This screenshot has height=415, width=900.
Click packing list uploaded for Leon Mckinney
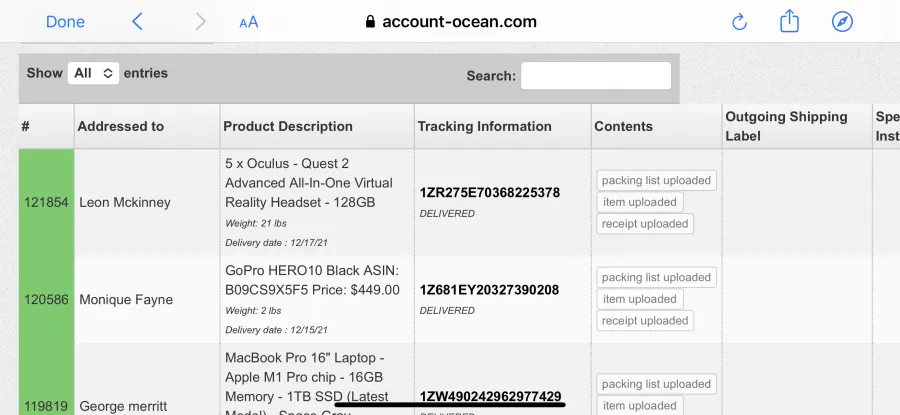tap(656, 180)
